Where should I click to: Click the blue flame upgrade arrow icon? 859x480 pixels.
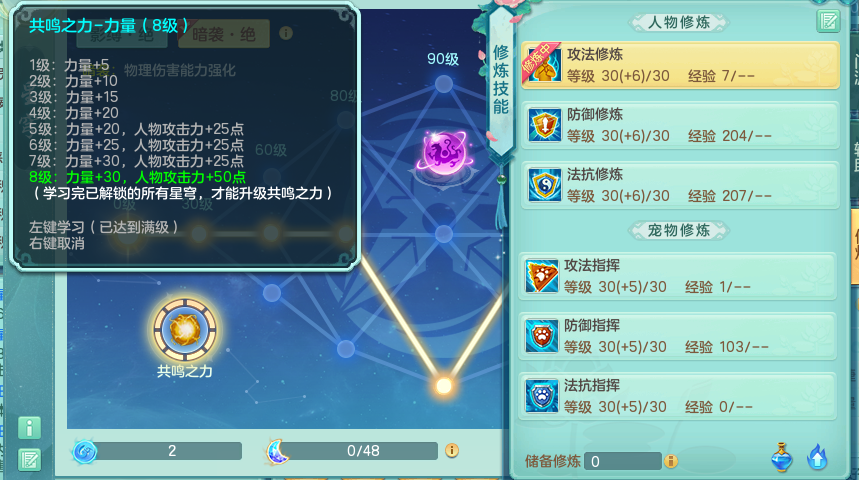(817, 457)
